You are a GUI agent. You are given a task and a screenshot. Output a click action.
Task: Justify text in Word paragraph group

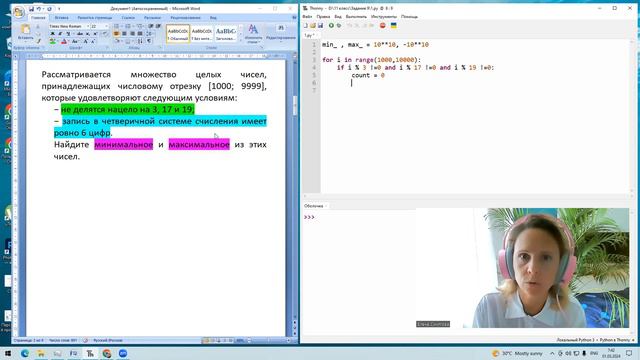click(140, 33)
